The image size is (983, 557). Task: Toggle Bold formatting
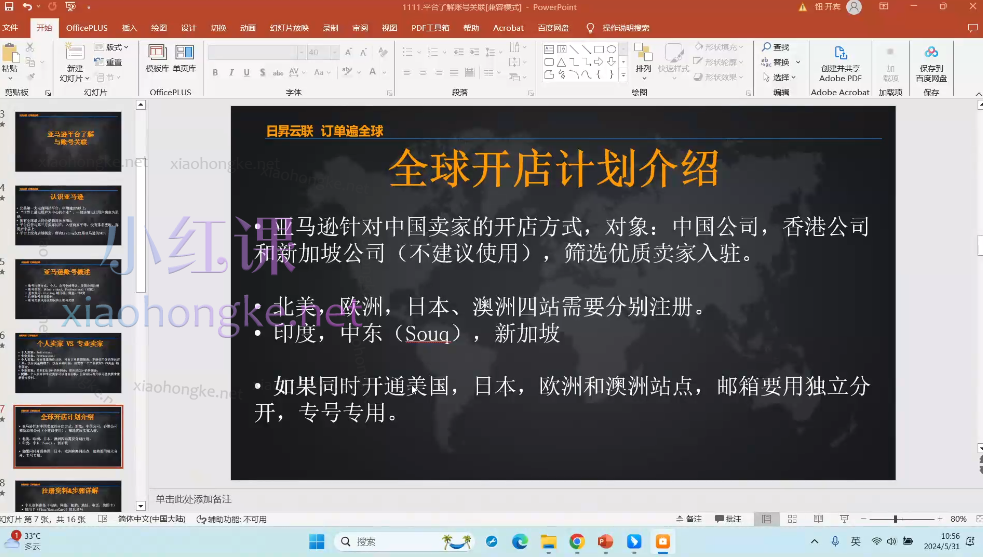click(215, 73)
